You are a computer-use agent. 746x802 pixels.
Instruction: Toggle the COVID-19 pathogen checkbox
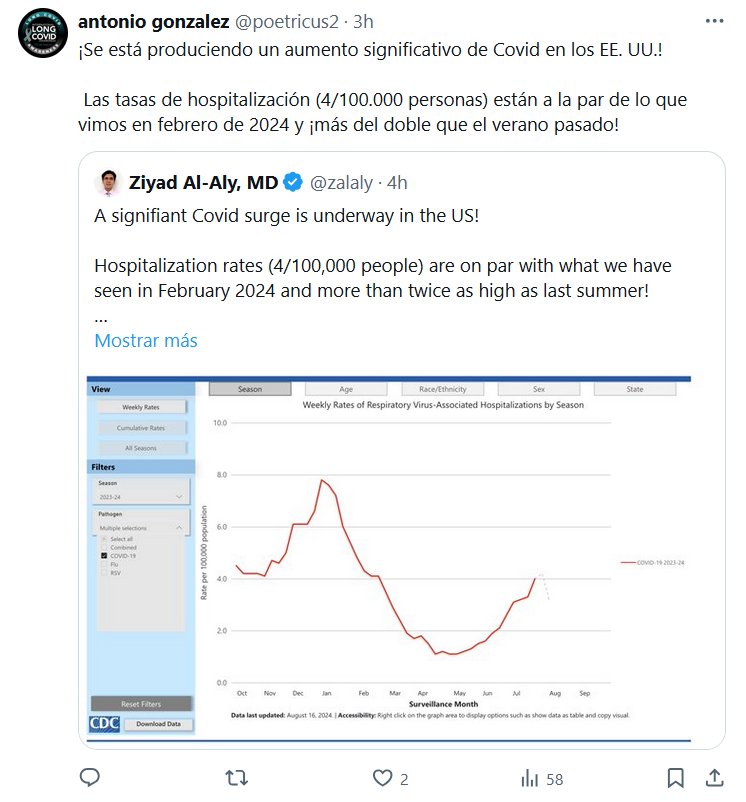[x=104, y=555]
